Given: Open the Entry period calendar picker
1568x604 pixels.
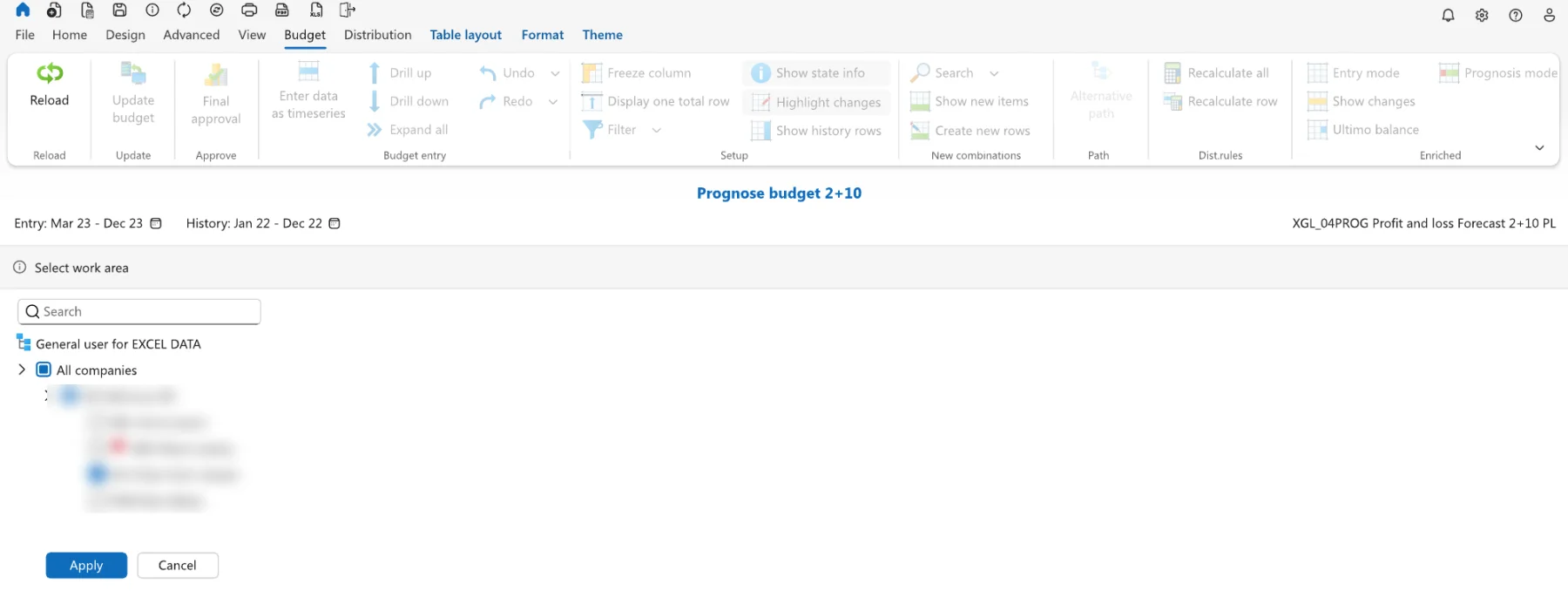Looking at the screenshot, I should tap(156, 223).
